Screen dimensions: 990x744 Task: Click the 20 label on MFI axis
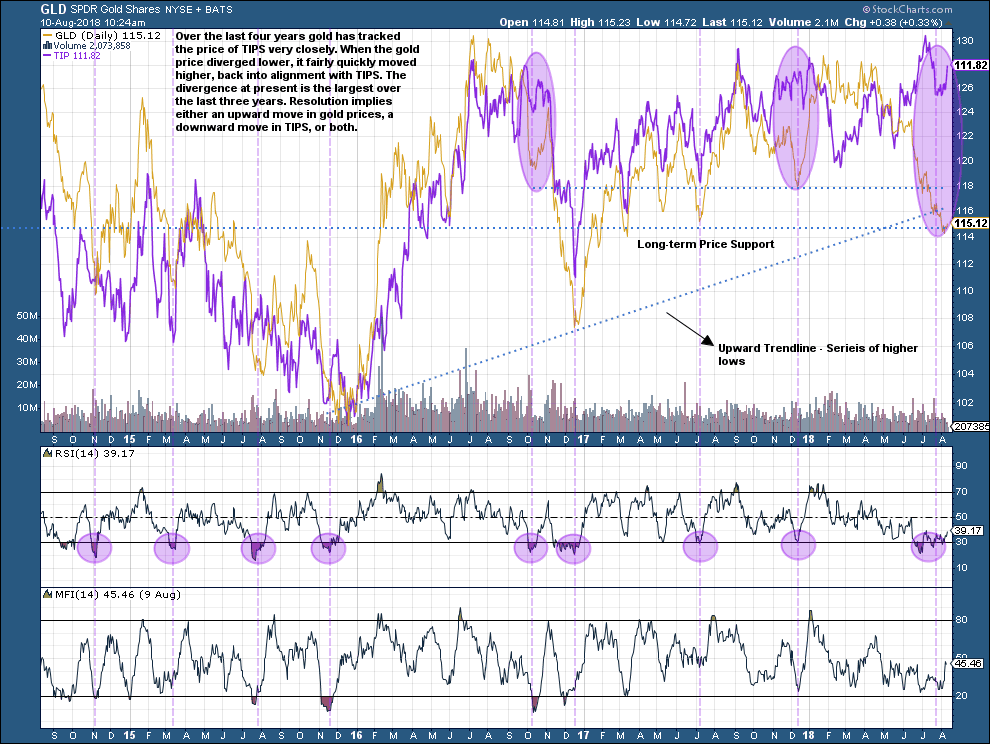(962, 695)
